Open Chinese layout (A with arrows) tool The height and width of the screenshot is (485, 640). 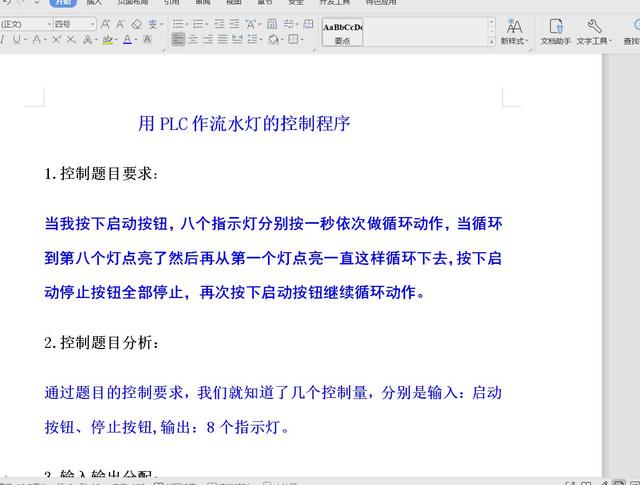[x=251, y=24]
